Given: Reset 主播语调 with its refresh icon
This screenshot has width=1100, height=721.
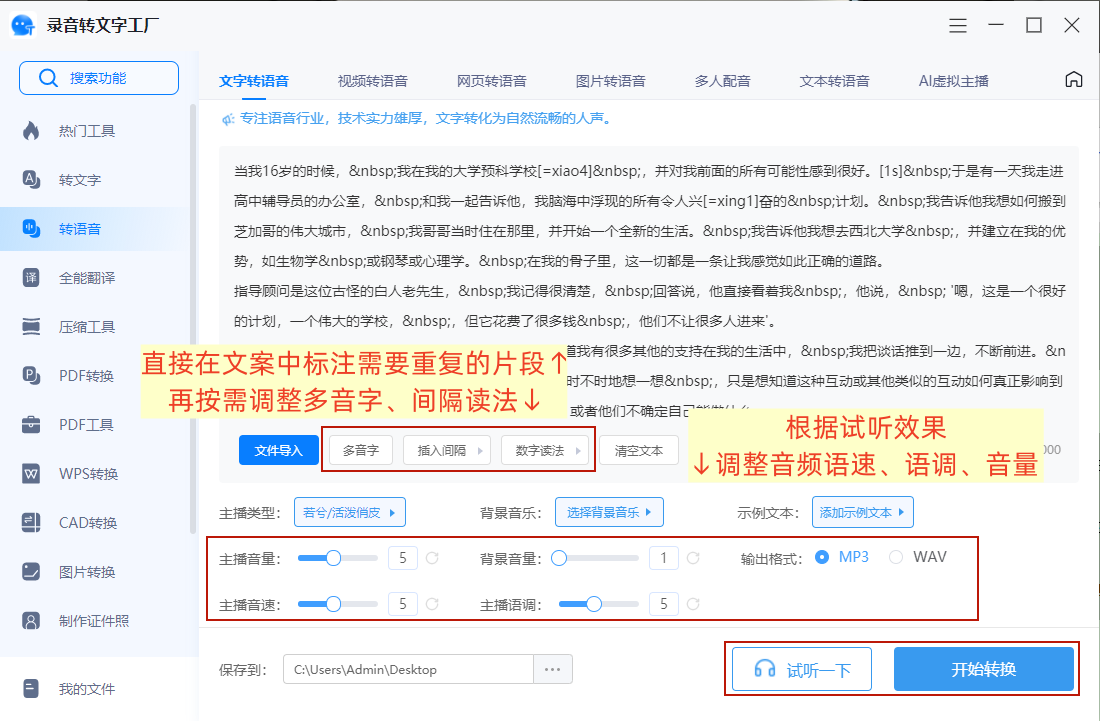Looking at the screenshot, I should [x=693, y=604].
